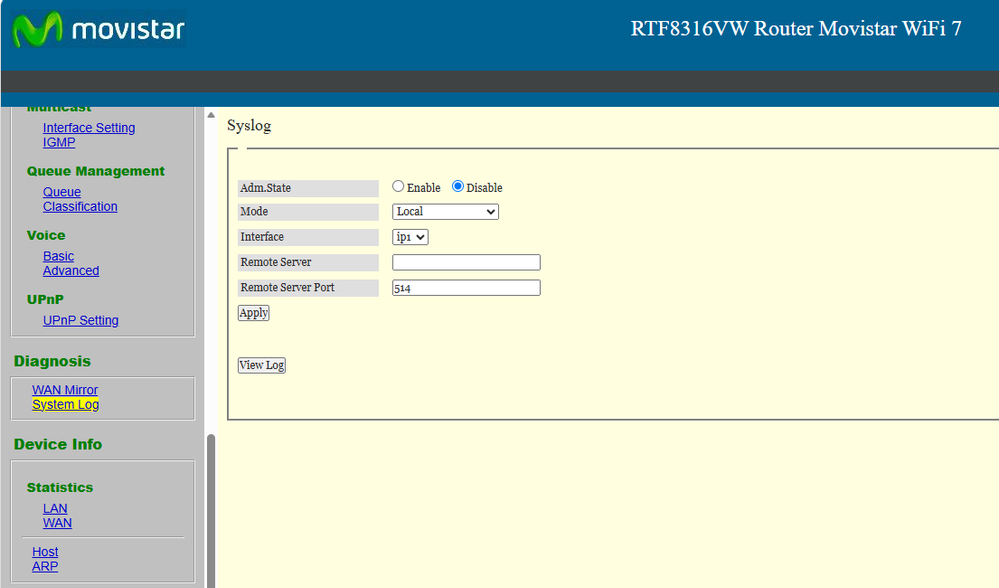The image size is (999, 588).
Task: Click the sidebar scrollbar thumb
Action: click(x=211, y=511)
